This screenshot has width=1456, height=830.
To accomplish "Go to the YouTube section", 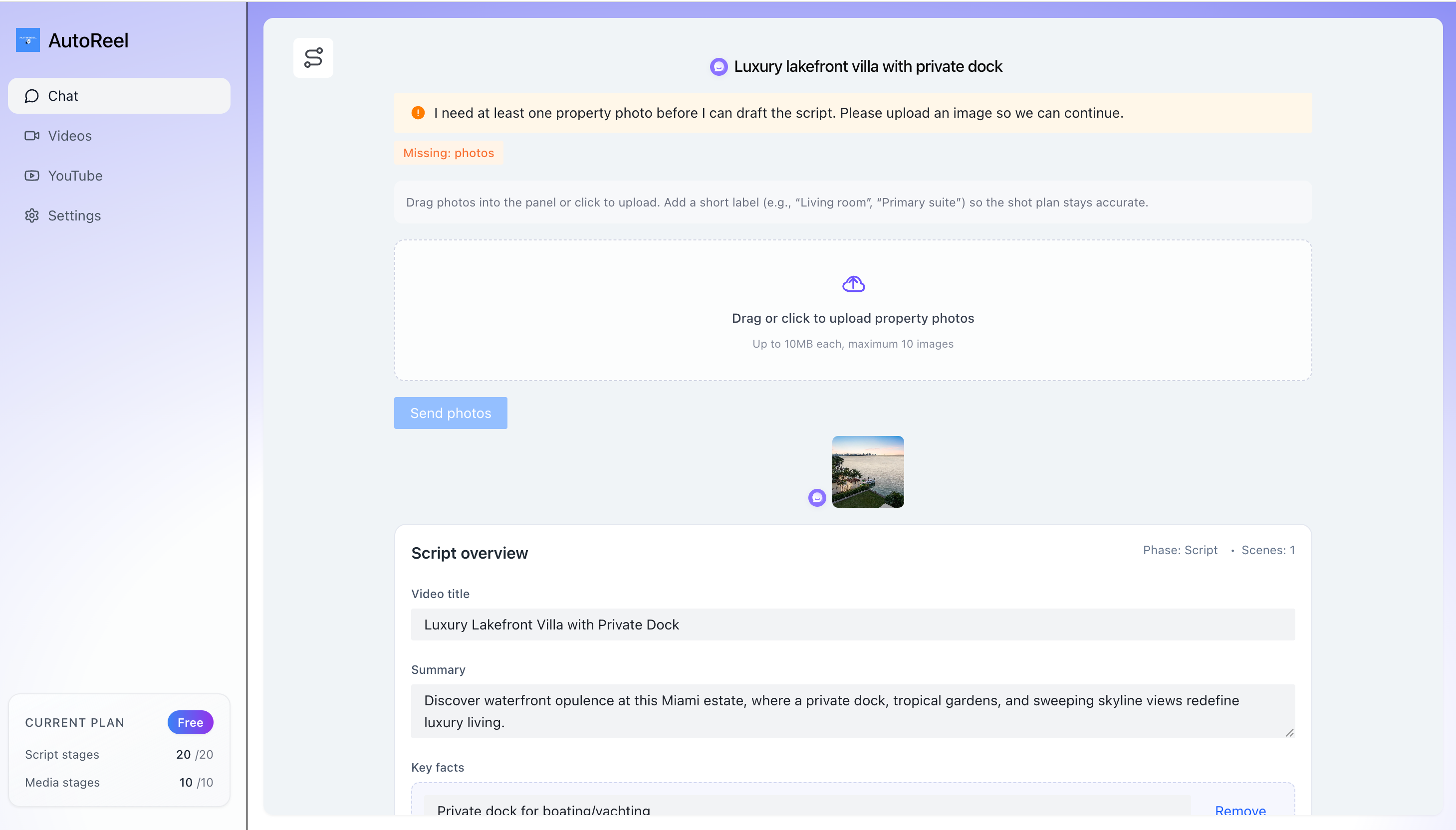I will point(75,176).
